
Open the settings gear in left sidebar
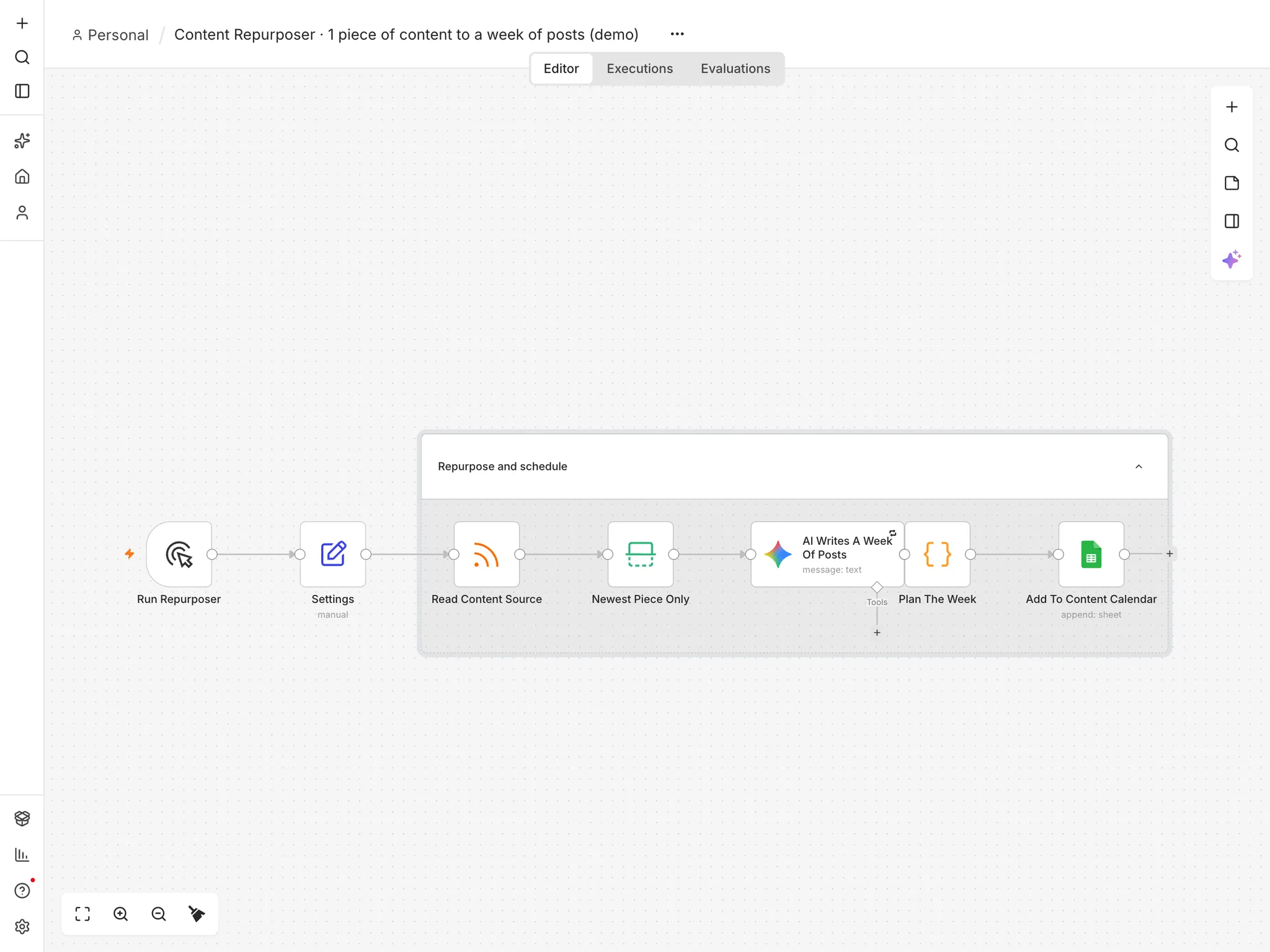(22, 927)
